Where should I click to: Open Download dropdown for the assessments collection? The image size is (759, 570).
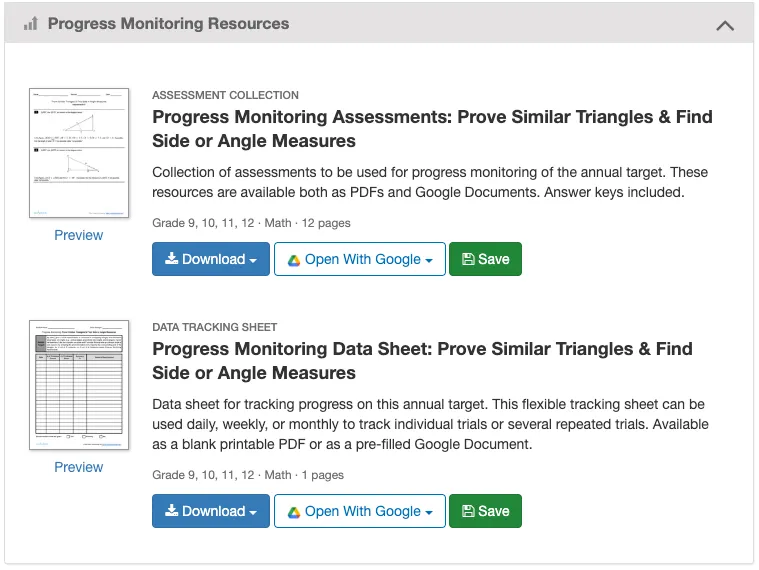pyautogui.click(x=211, y=259)
